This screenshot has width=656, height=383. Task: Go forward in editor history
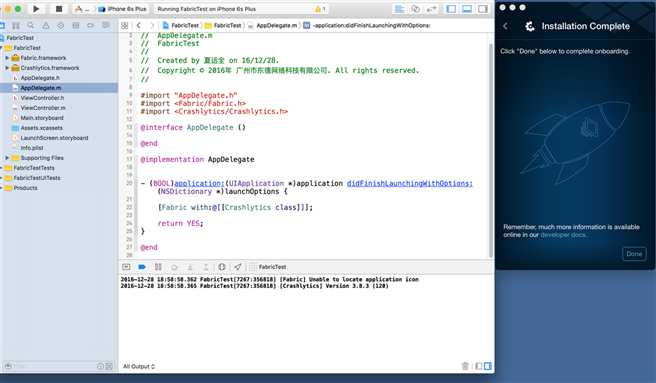click(152, 26)
